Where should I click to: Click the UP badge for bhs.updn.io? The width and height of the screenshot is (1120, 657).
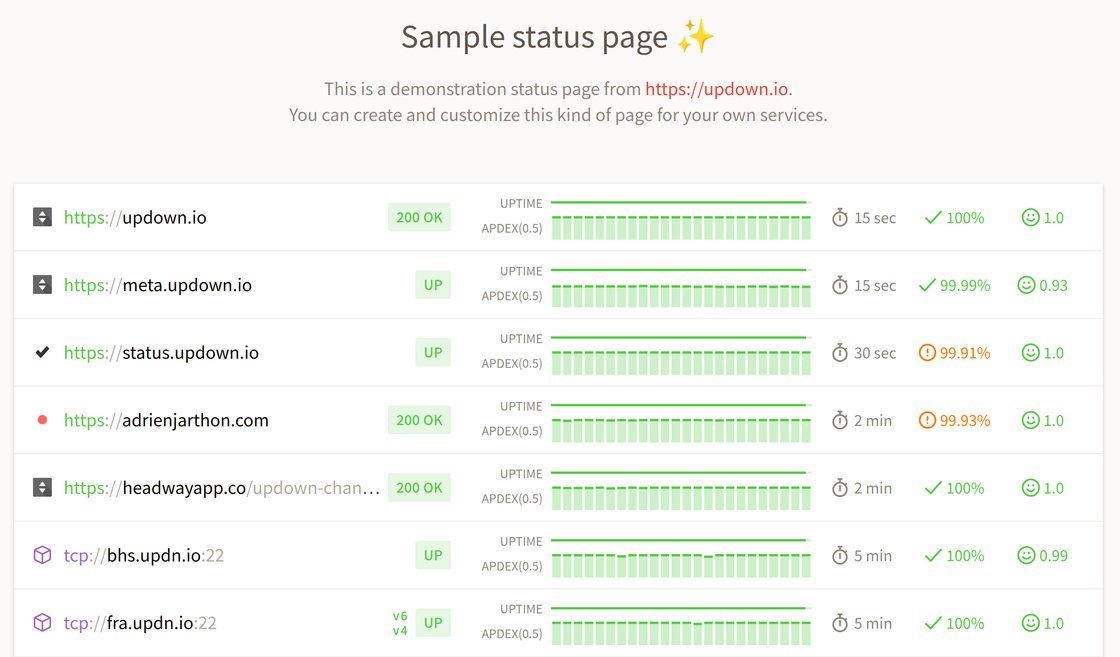433,555
